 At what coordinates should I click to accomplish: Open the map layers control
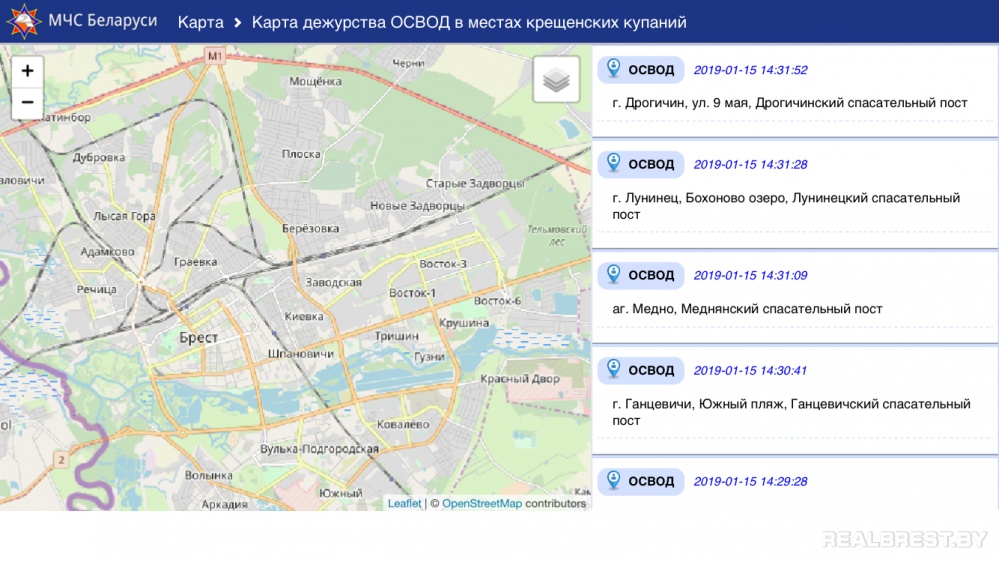point(556,80)
